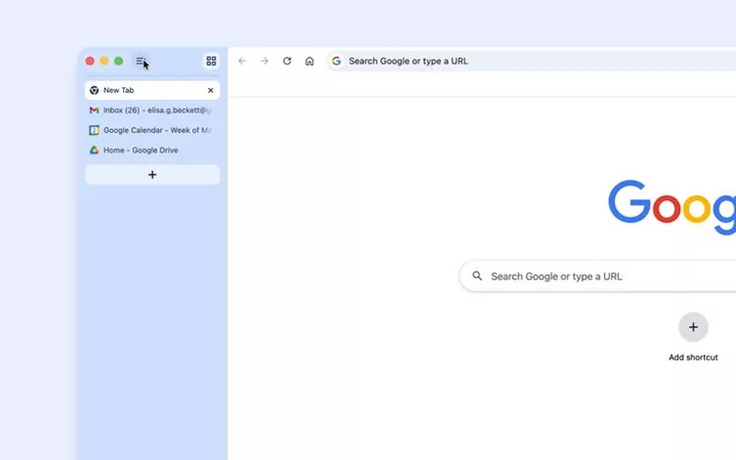Maximize window with the green button
This screenshot has height=460, width=736.
click(x=119, y=61)
